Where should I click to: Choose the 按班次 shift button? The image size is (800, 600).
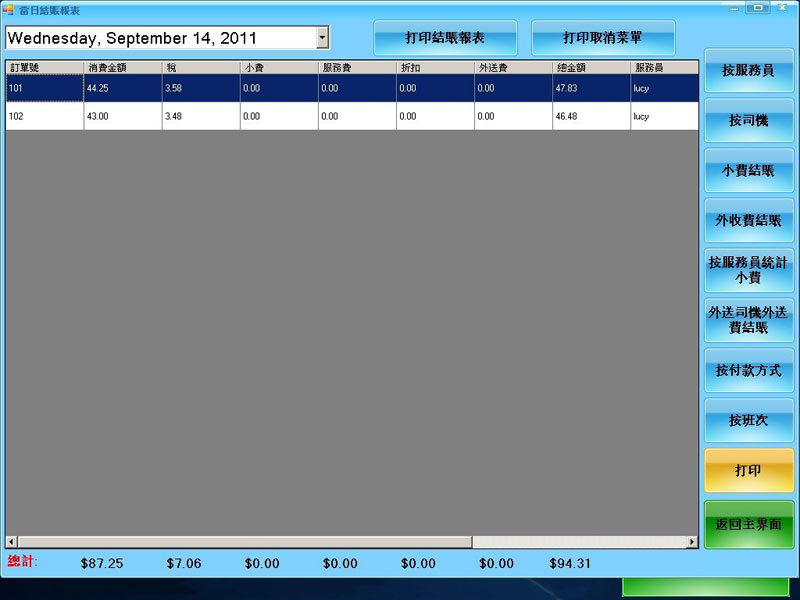[749, 421]
